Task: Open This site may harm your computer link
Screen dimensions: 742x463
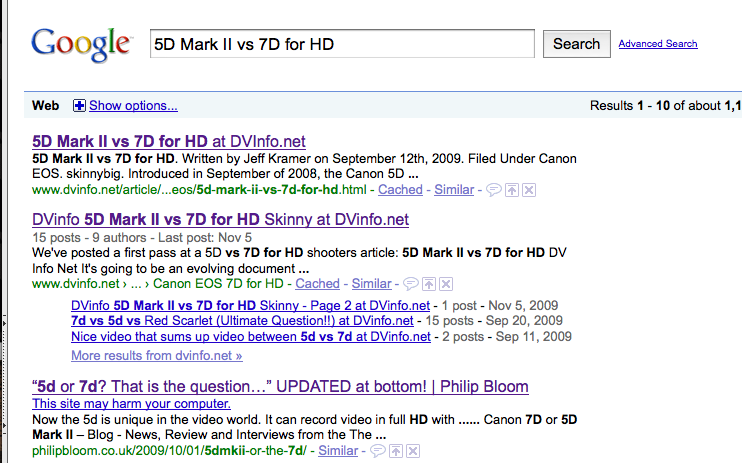Action: [132, 404]
